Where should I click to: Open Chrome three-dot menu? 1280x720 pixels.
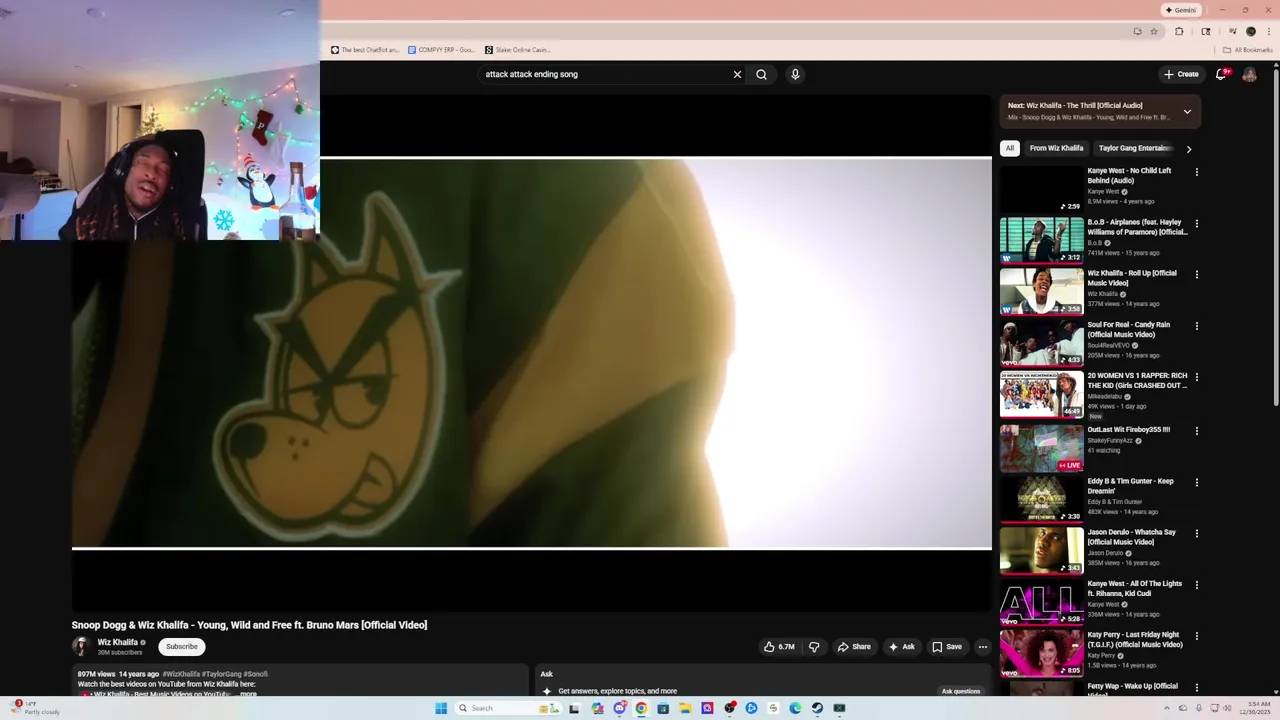(1268, 31)
